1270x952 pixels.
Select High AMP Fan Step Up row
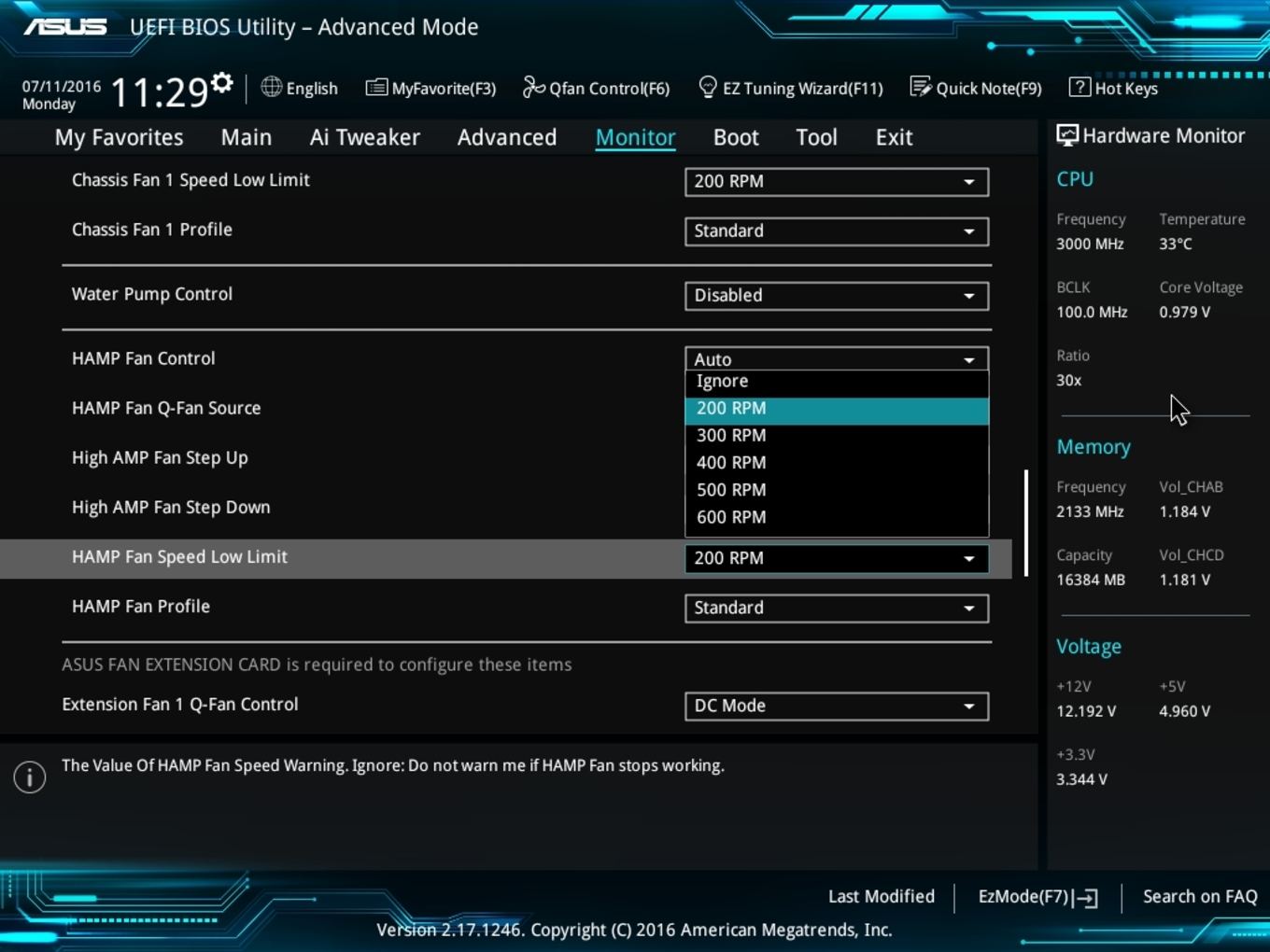point(160,458)
